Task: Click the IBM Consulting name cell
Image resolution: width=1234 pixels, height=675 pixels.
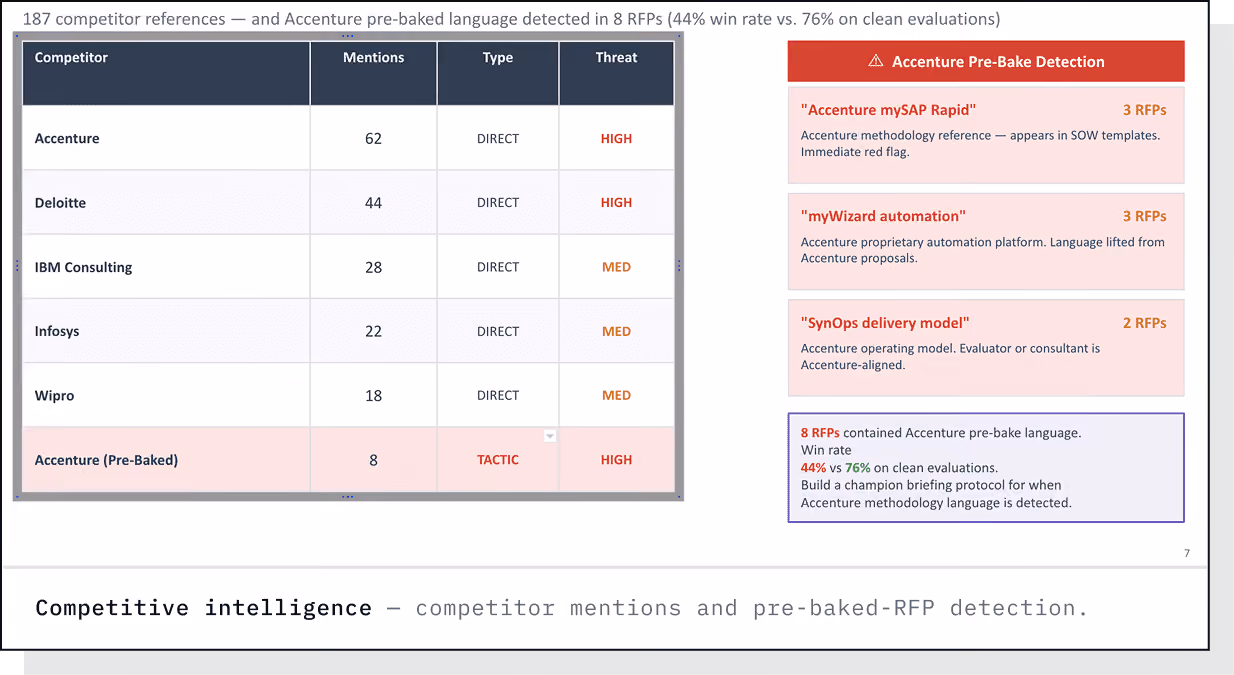Action: (x=166, y=267)
